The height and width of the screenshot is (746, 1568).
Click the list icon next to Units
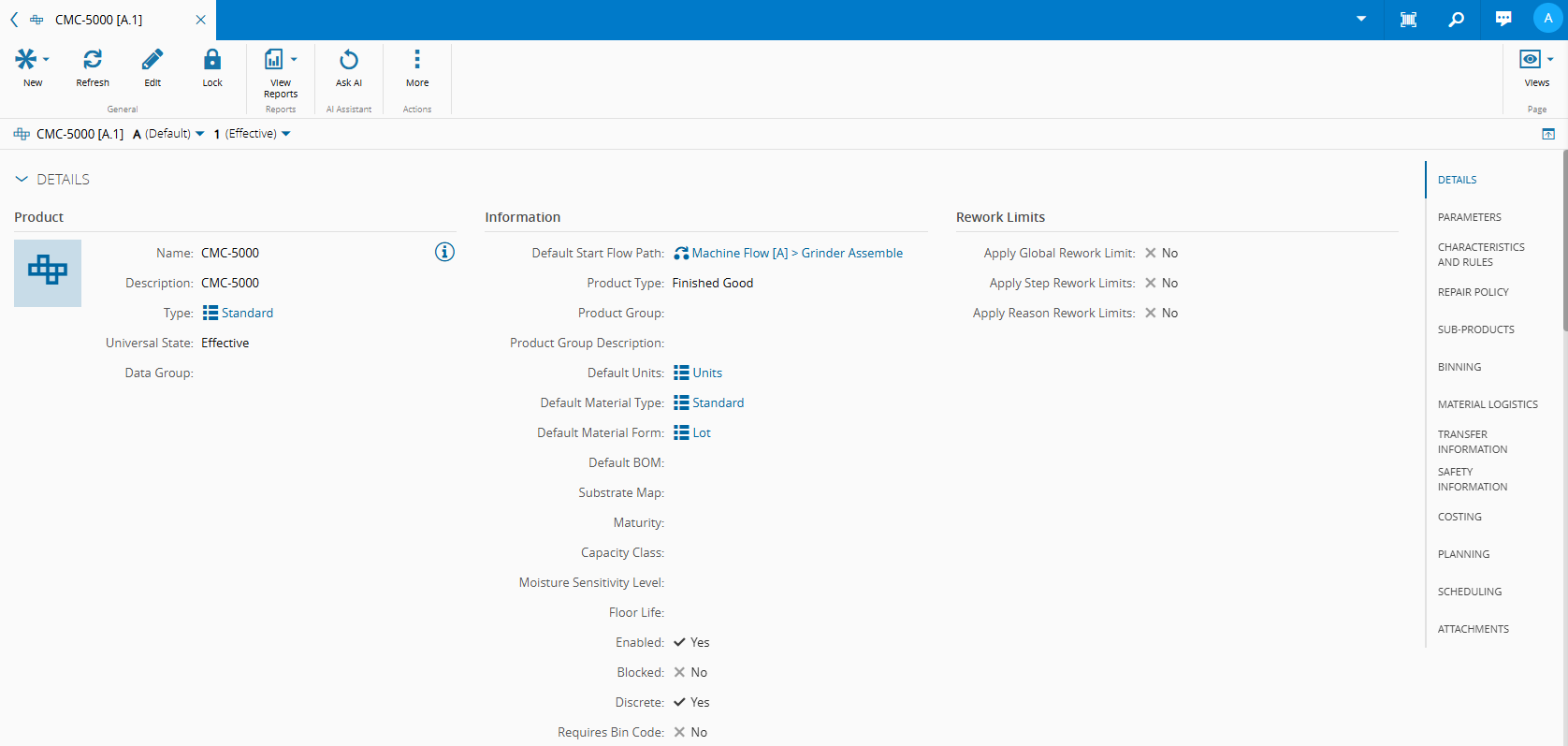(x=681, y=373)
